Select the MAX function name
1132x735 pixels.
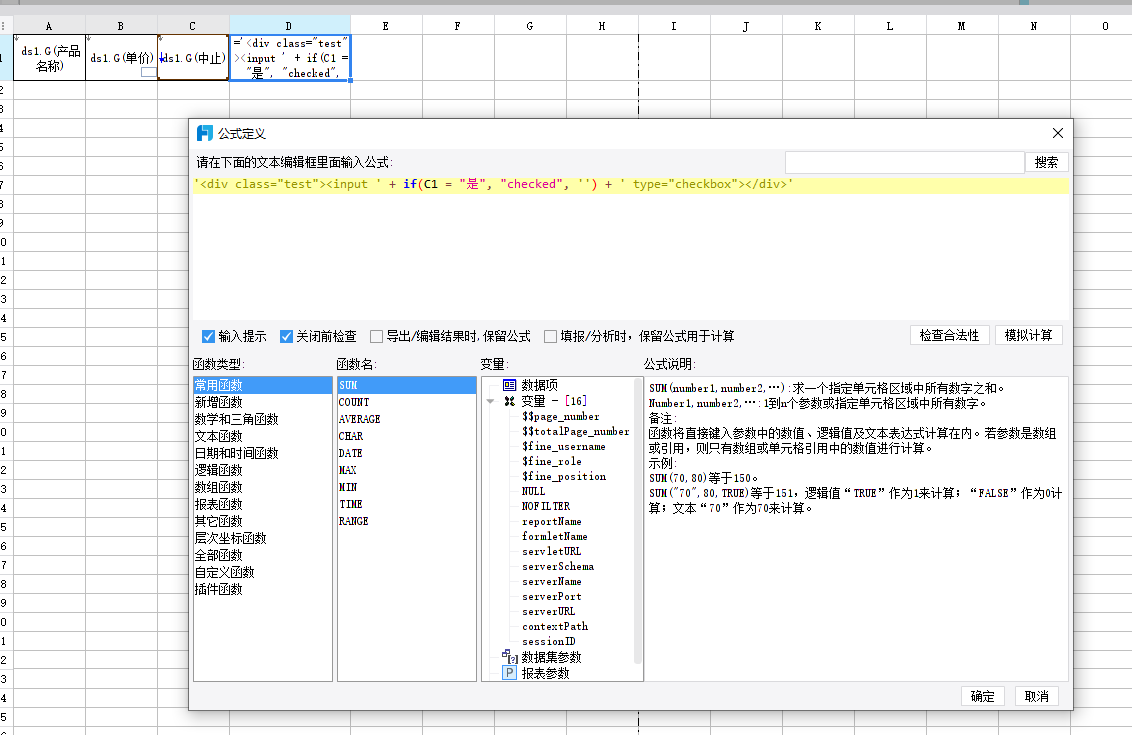click(406, 471)
